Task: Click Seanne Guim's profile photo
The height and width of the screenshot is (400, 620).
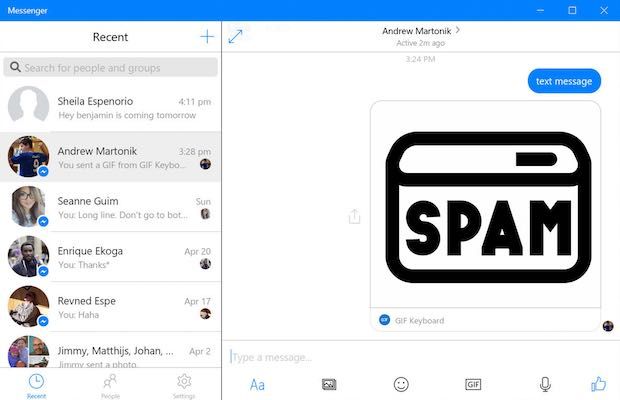Action: (28, 206)
